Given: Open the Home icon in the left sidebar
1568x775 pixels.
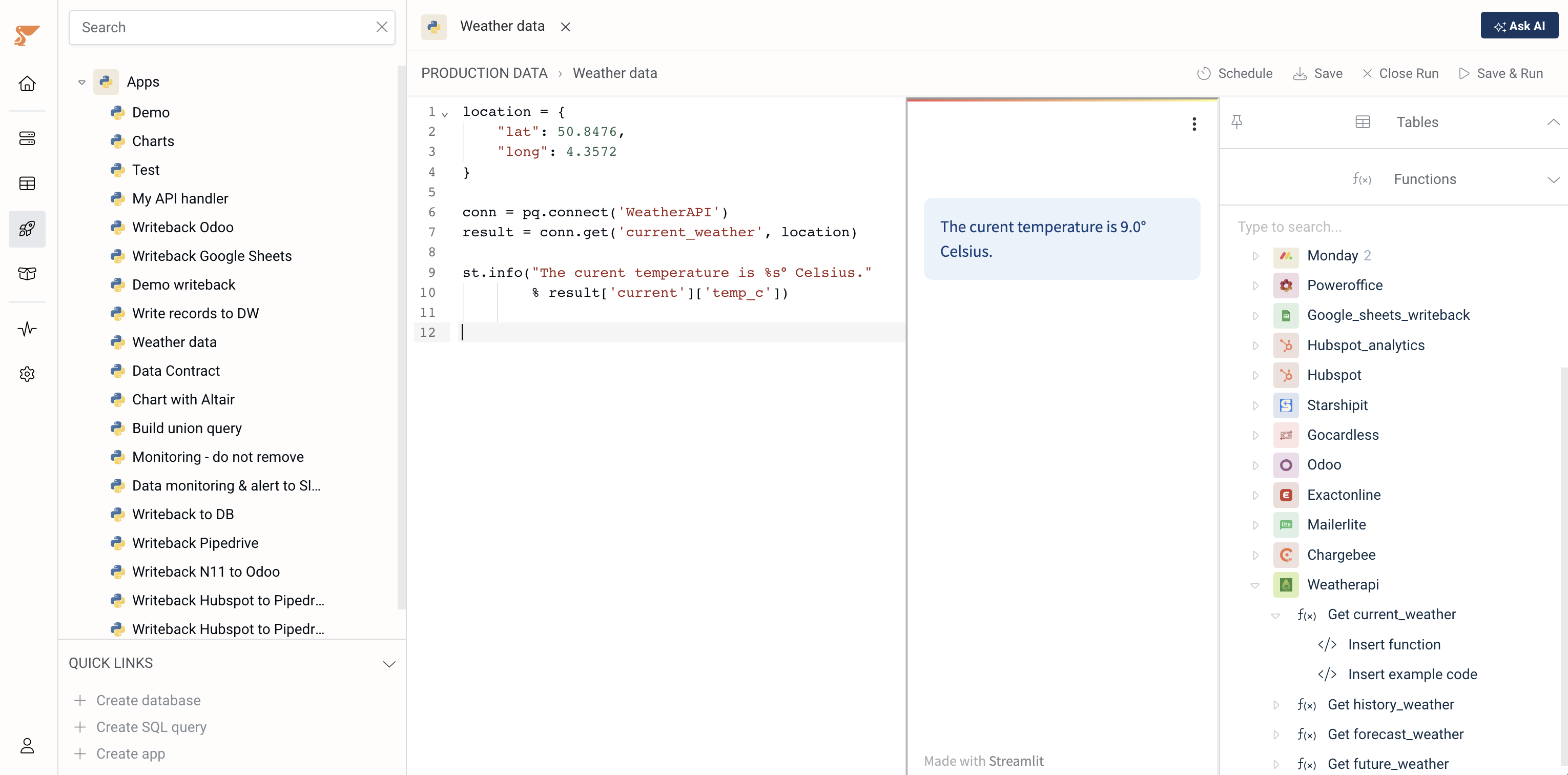Looking at the screenshot, I should (27, 84).
